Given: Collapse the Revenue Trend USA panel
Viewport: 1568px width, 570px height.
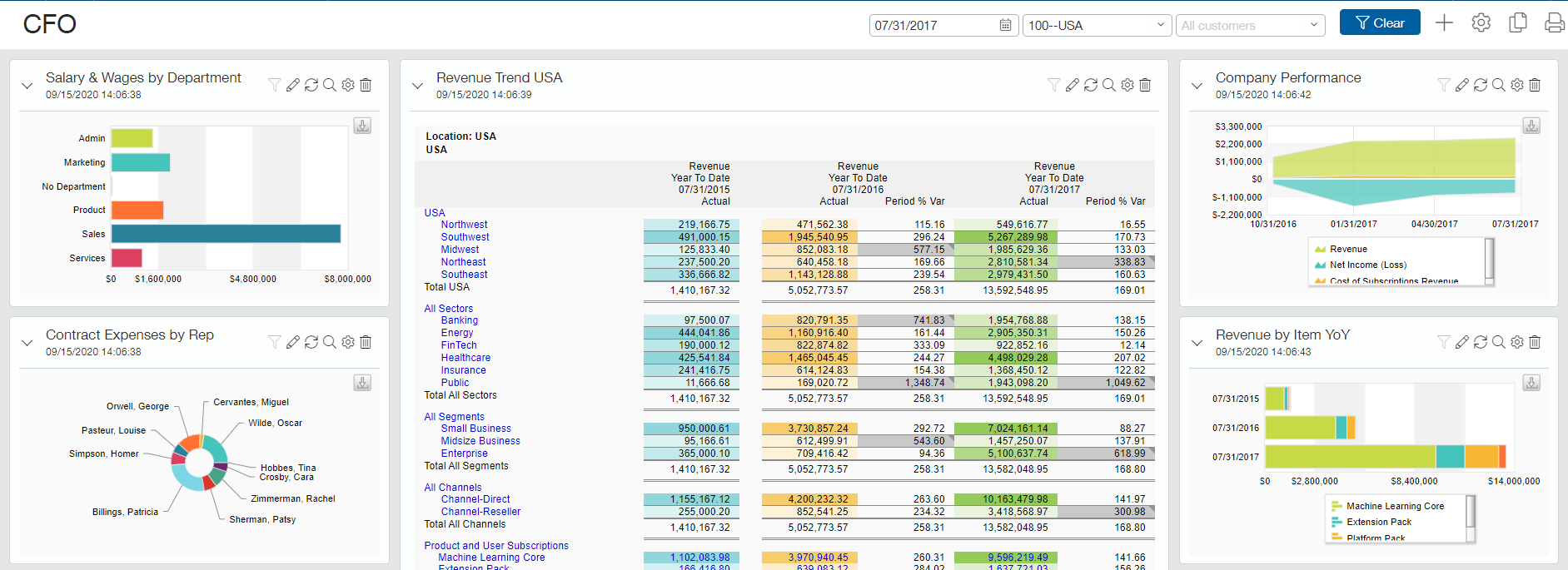Looking at the screenshot, I should tap(418, 86).
